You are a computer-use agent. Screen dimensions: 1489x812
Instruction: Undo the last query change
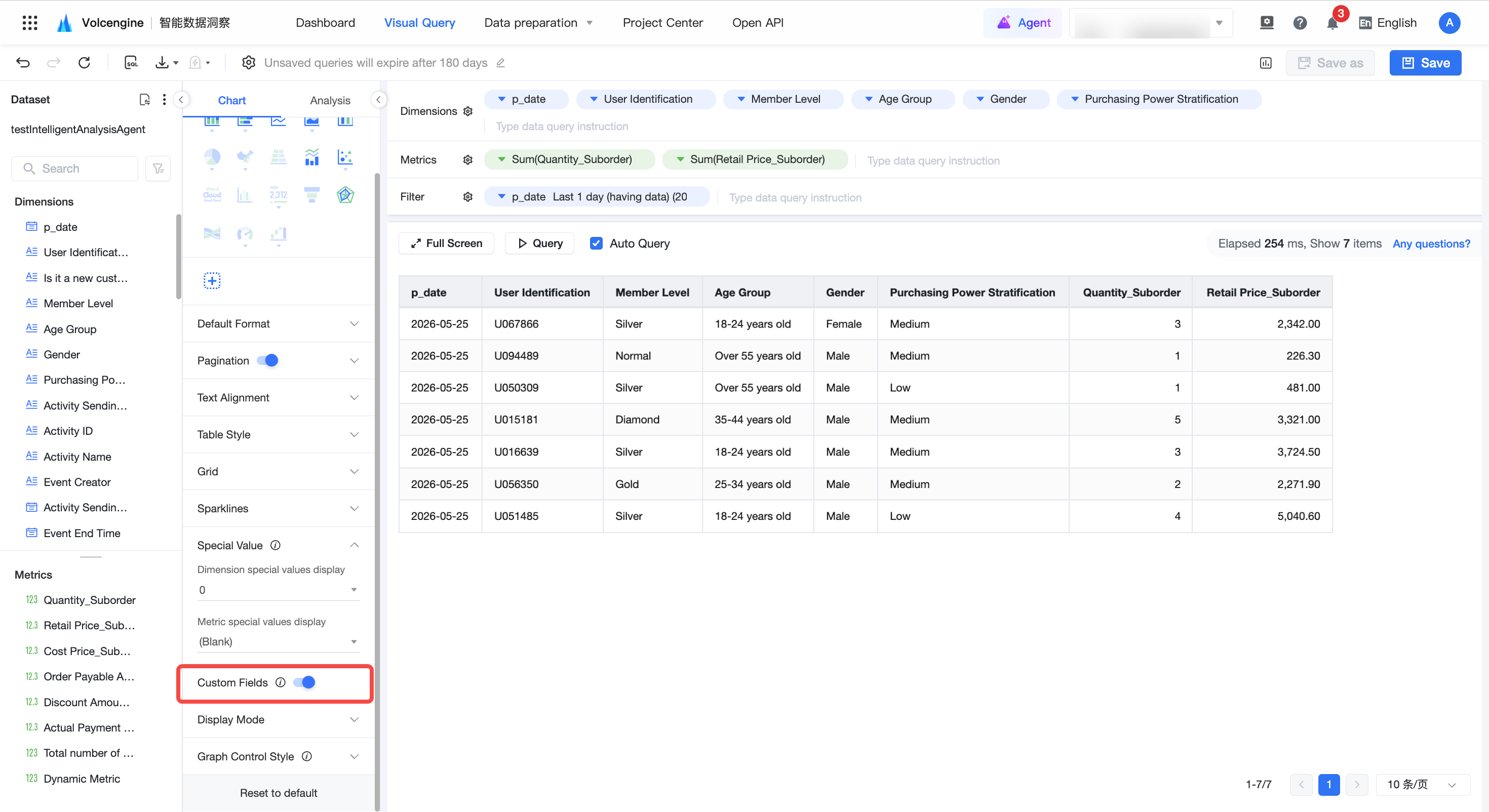point(23,62)
